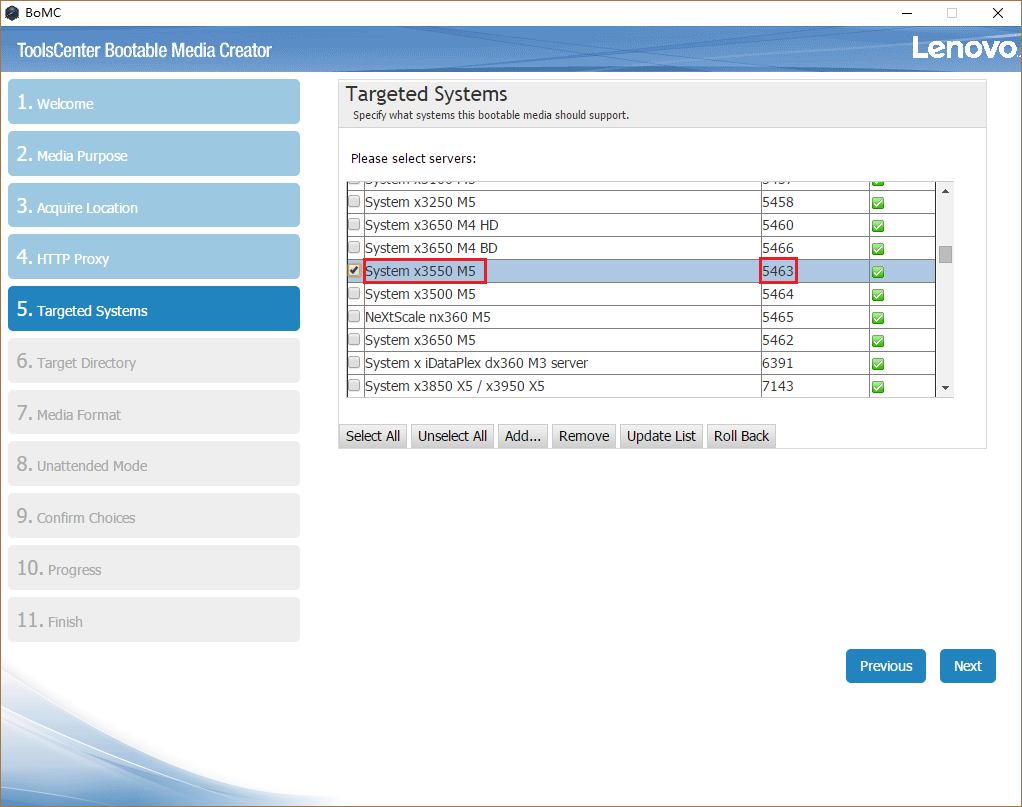Click the BoMC app icon in title bar
The height and width of the screenshot is (807, 1022).
point(12,12)
